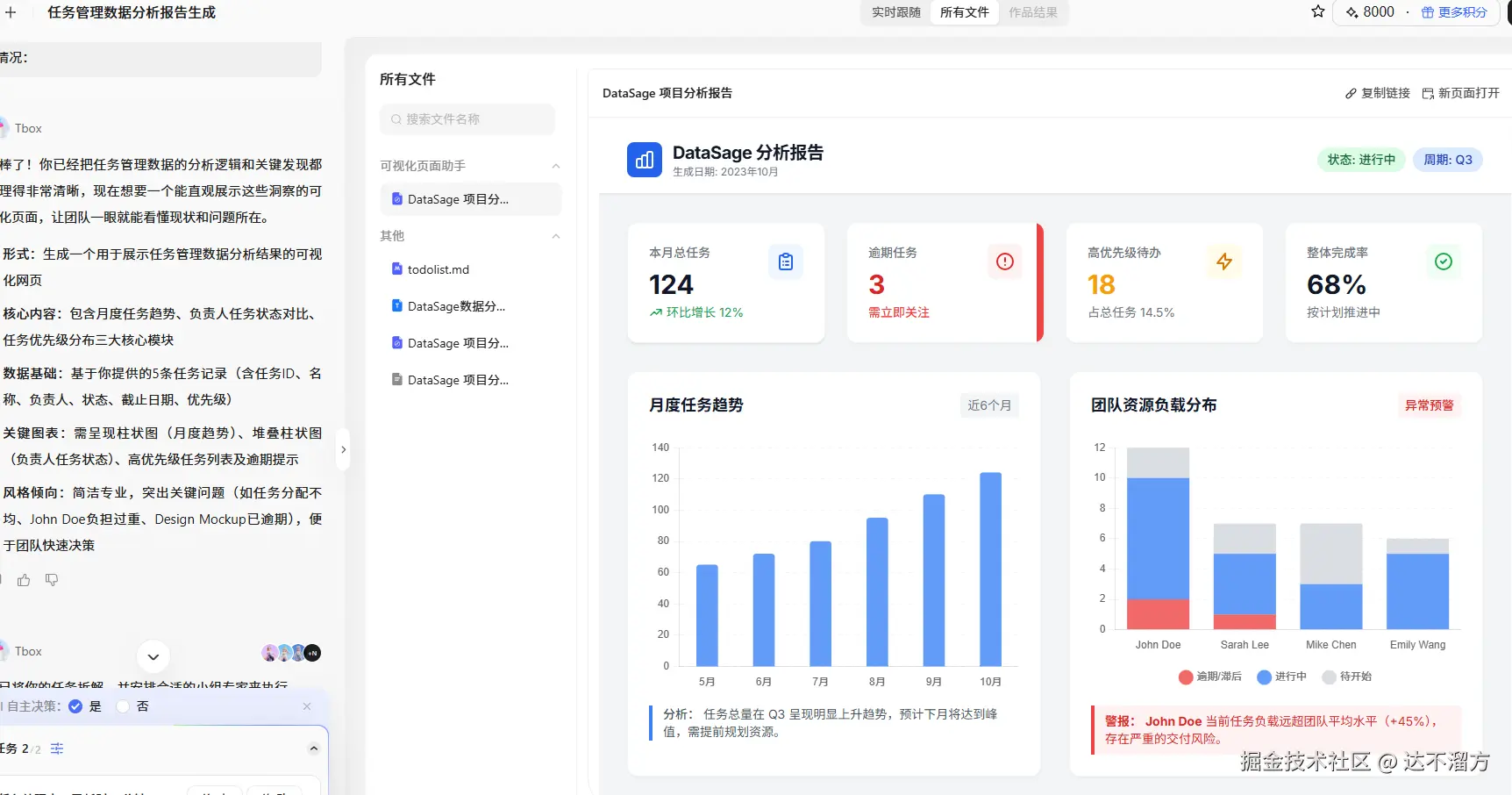Focus the 搜索文件名称 search field
This screenshot has height=795, width=1512.
(x=467, y=119)
